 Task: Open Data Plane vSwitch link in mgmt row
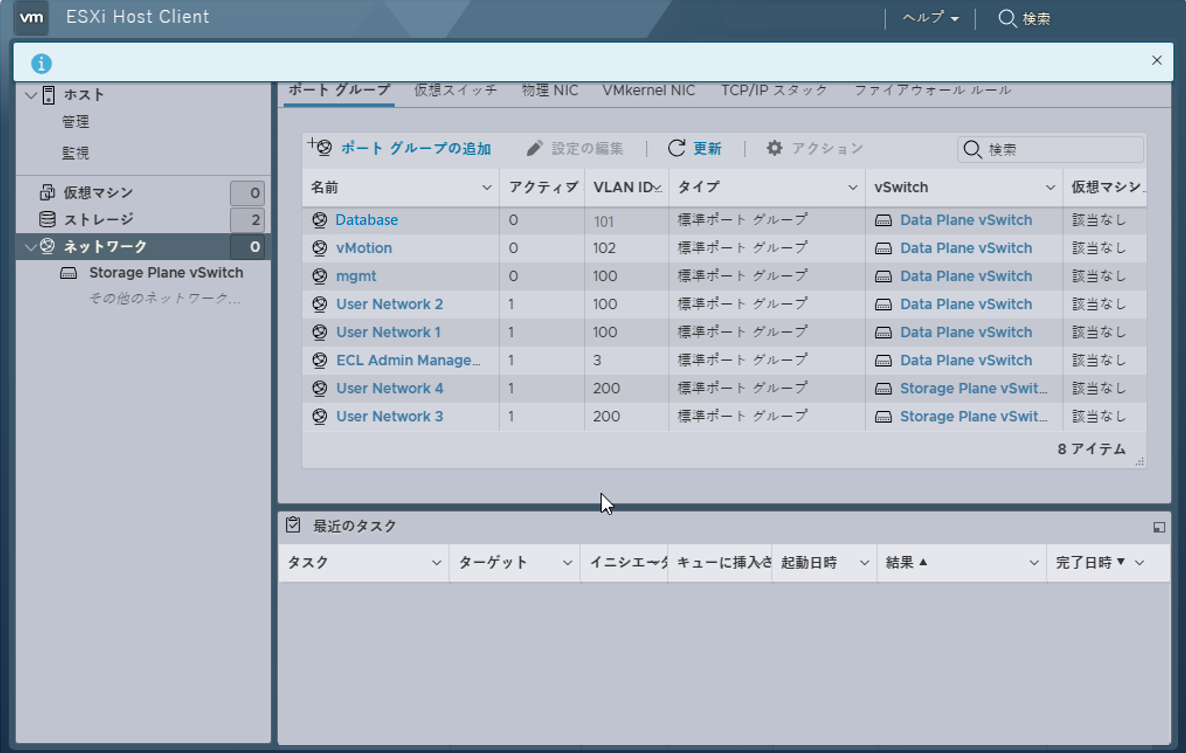click(966, 276)
